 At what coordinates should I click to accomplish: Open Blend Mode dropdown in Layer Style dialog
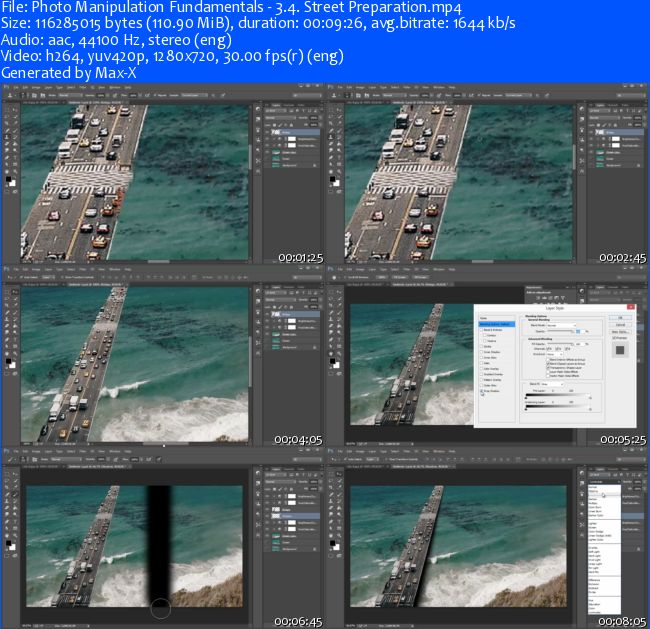[561, 325]
